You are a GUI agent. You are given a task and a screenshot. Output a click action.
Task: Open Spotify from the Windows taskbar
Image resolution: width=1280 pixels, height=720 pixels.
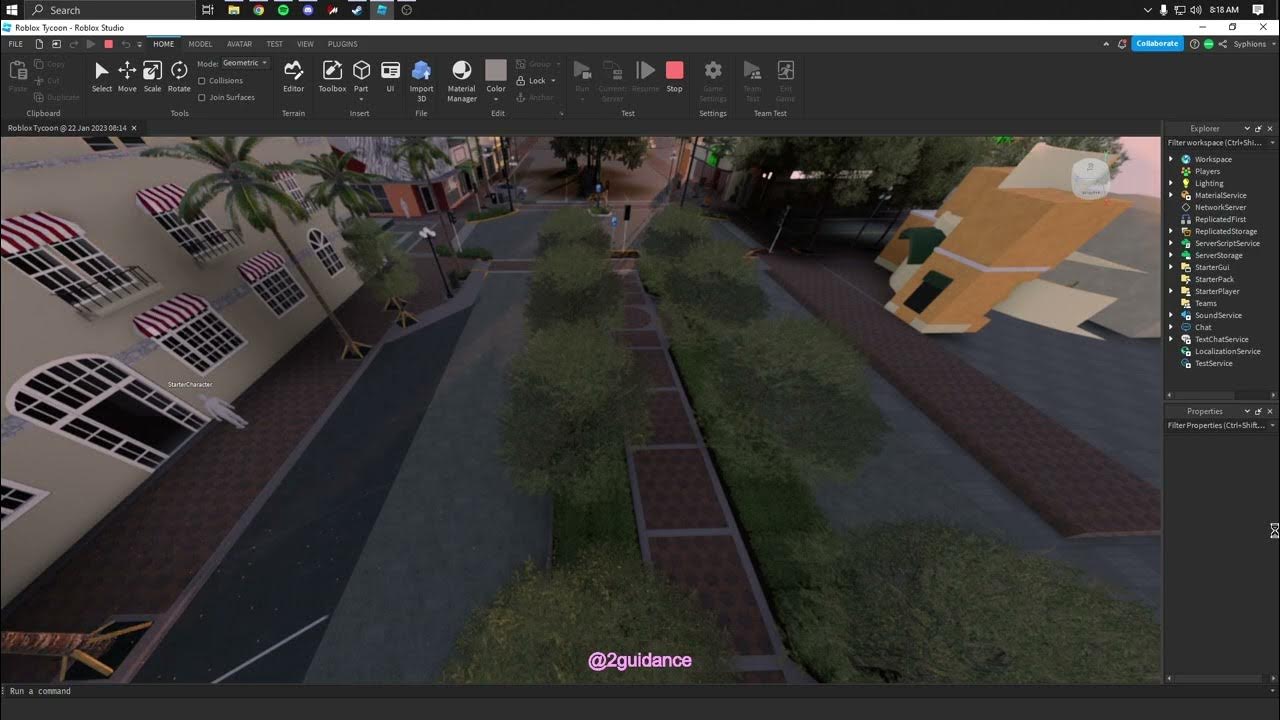point(283,10)
